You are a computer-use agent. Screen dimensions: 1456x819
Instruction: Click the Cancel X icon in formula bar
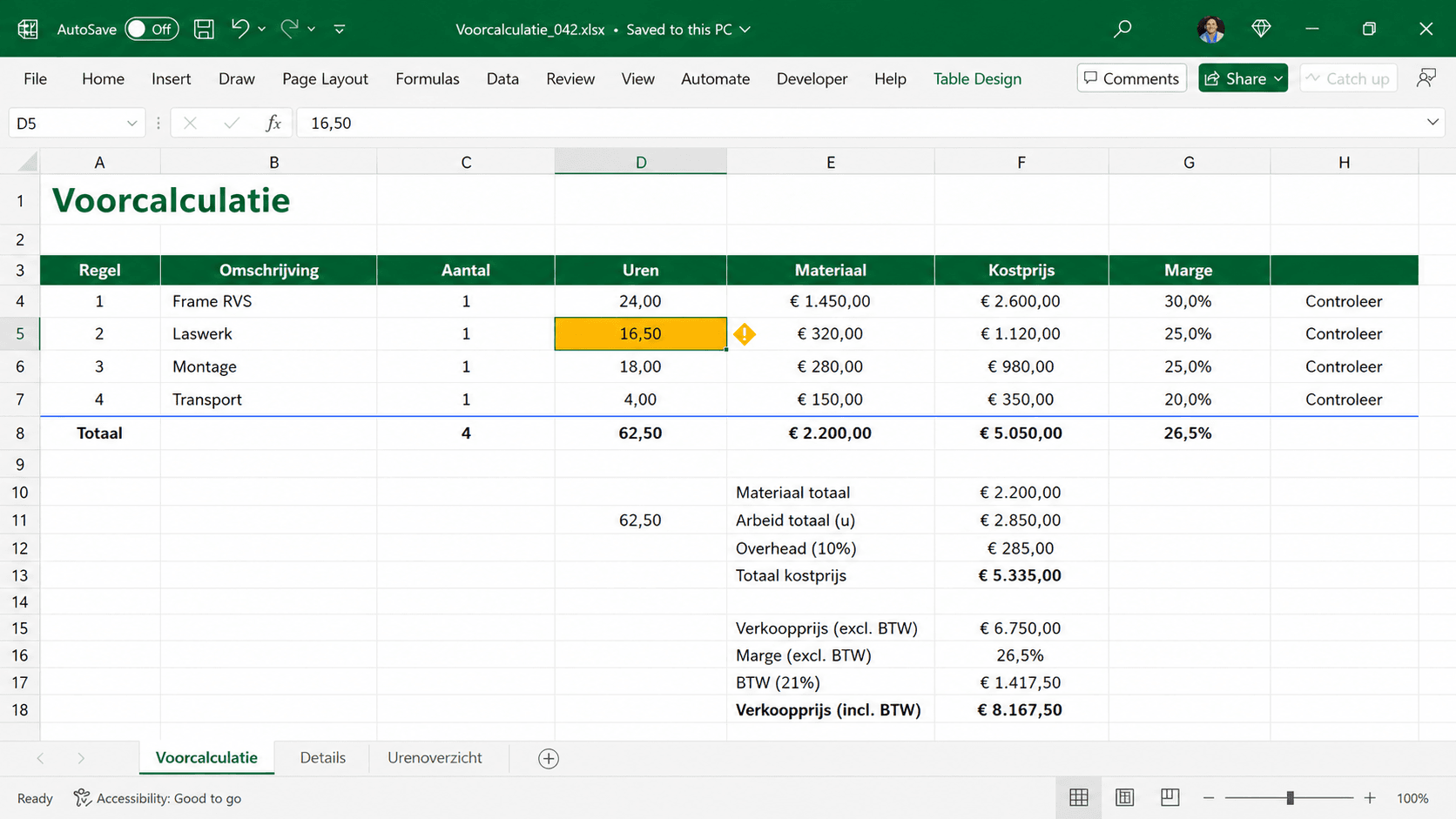point(190,124)
